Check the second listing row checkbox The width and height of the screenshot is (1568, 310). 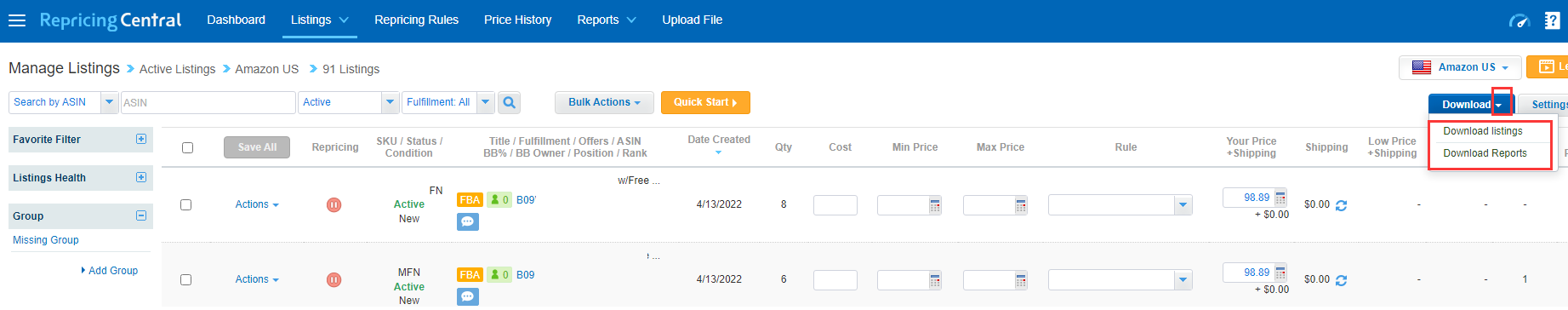click(x=185, y=279)
